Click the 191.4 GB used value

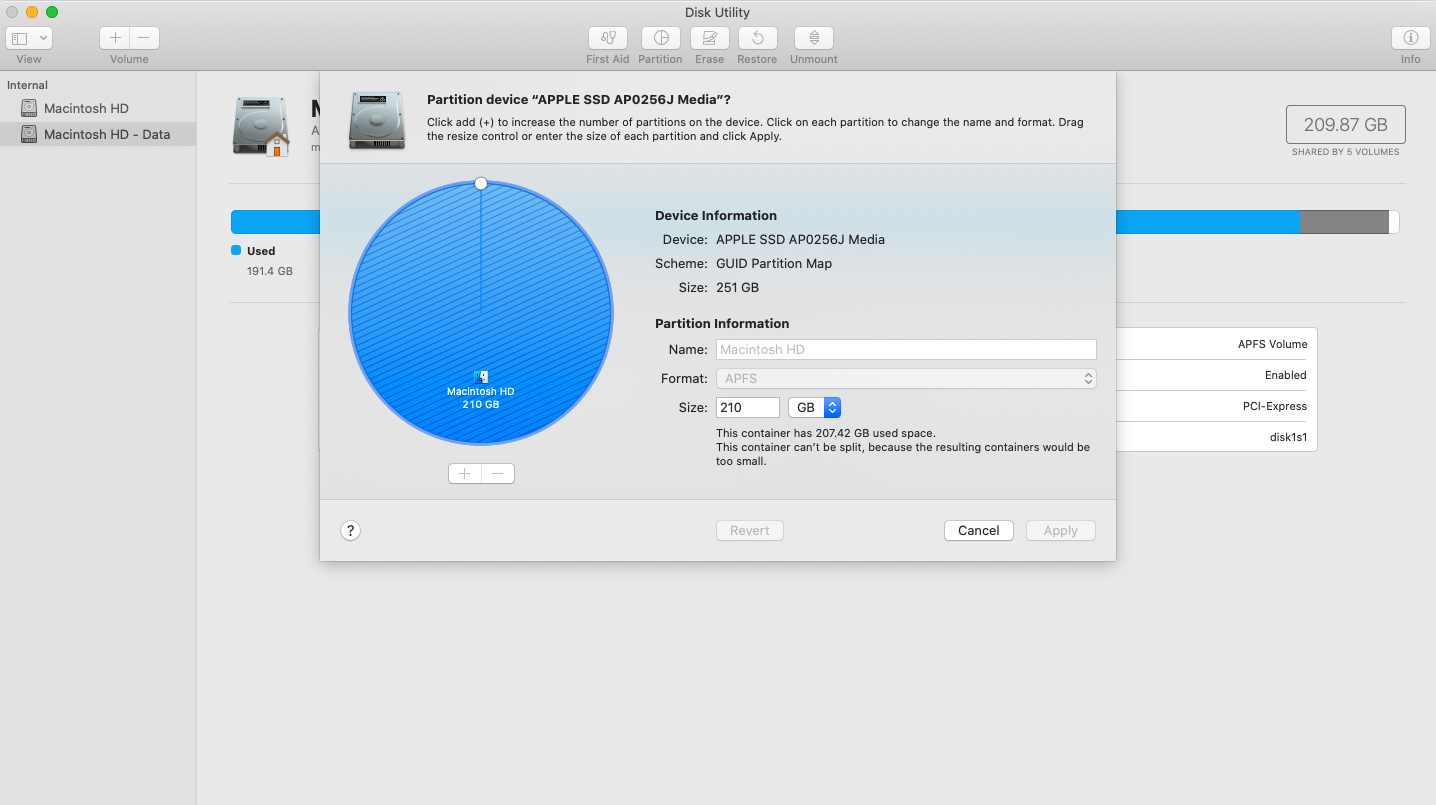270,271
